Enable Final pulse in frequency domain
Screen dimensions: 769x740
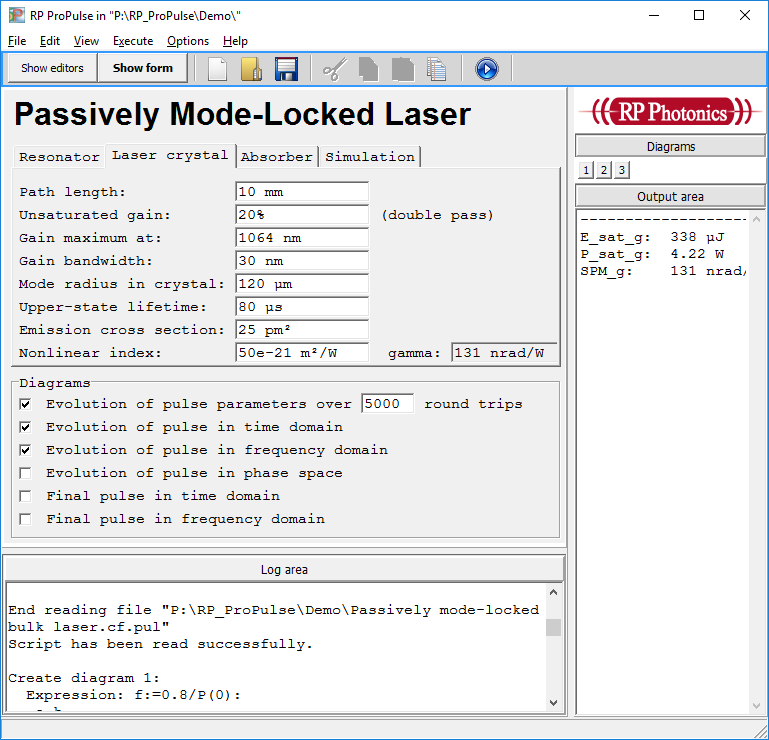[x=26, y=519]
